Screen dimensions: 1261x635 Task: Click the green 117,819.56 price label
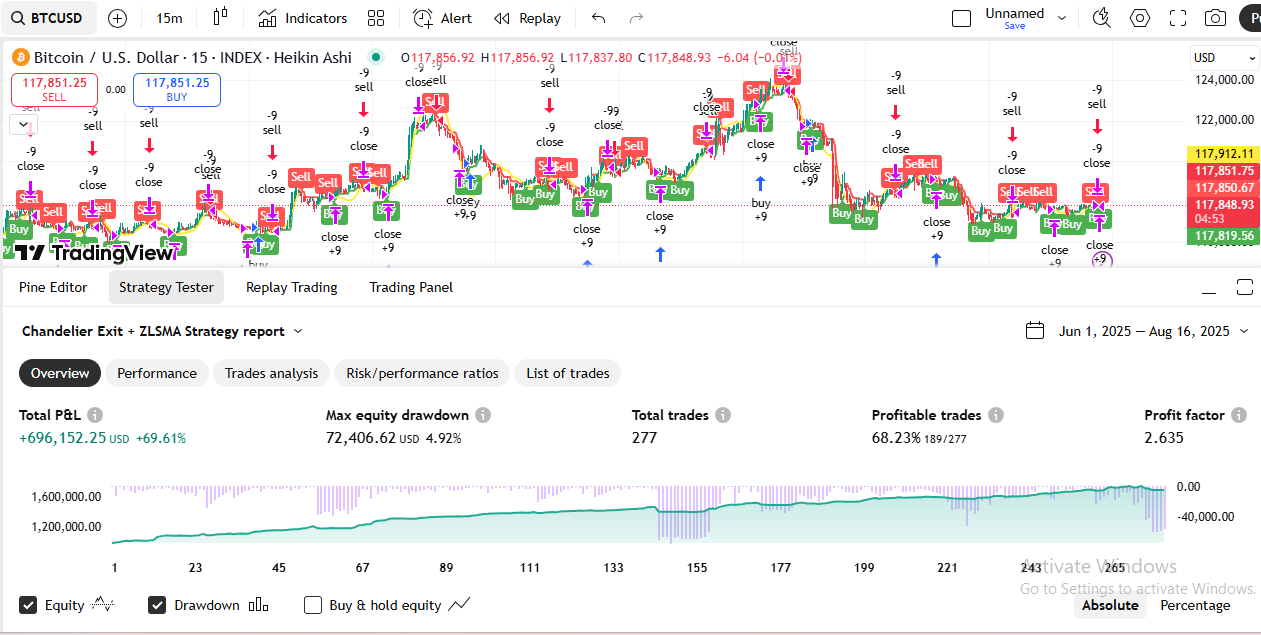[1225, 236]
